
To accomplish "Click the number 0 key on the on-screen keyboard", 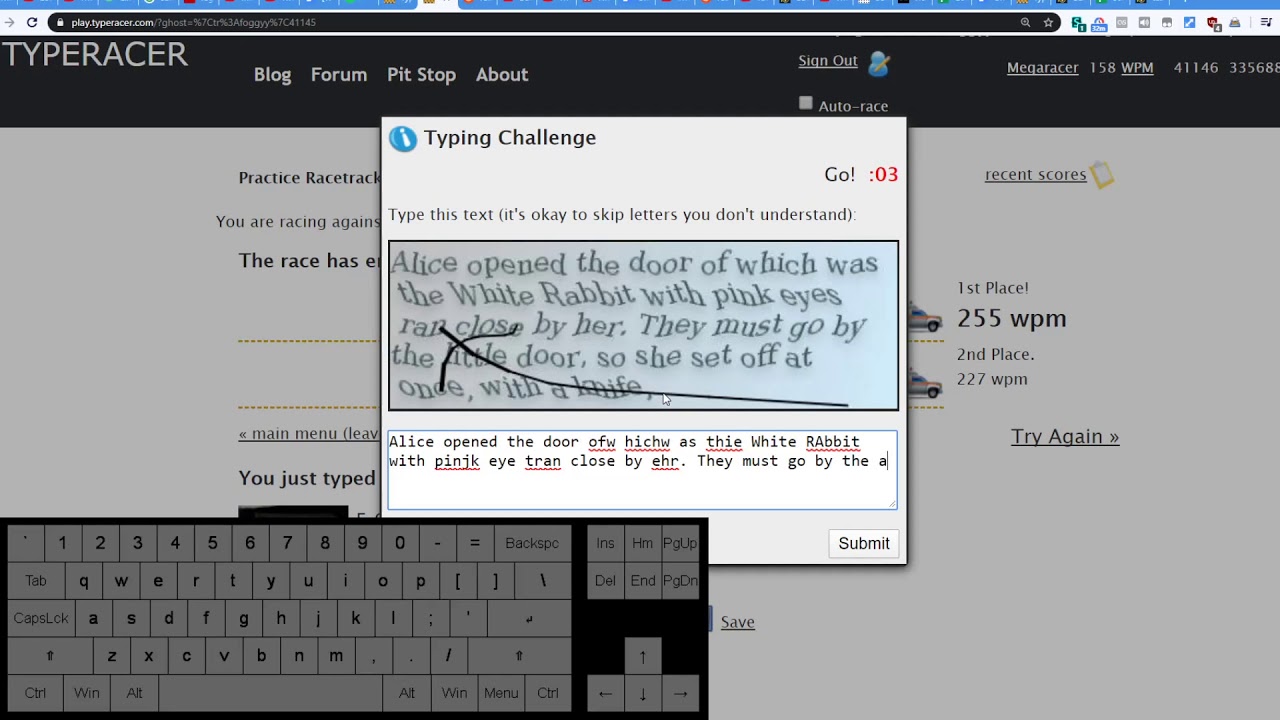I will pos(400,543).
